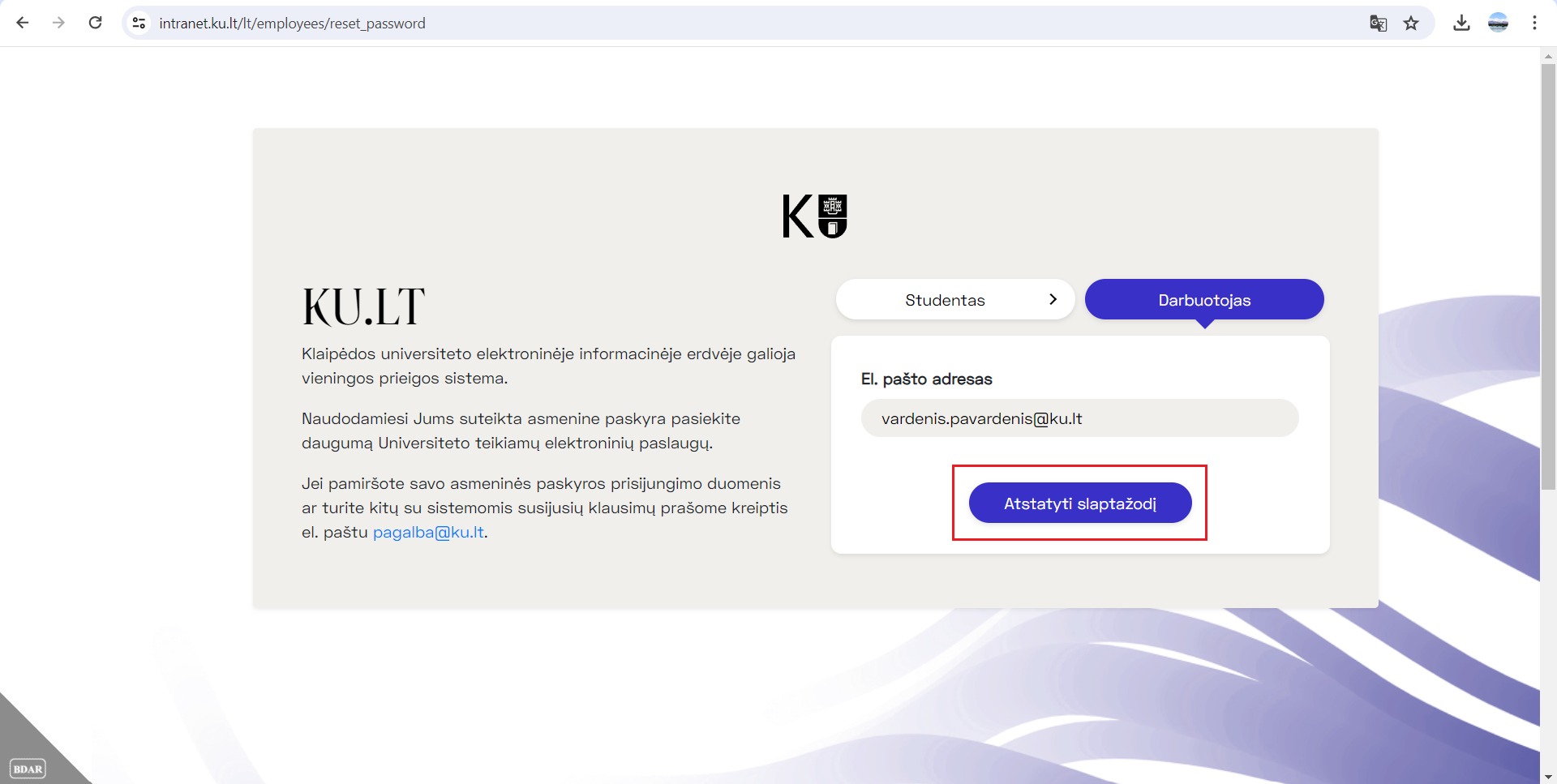Navigate back using the back arrow
Screen dimensions: 1557x784
click(22, 23)
